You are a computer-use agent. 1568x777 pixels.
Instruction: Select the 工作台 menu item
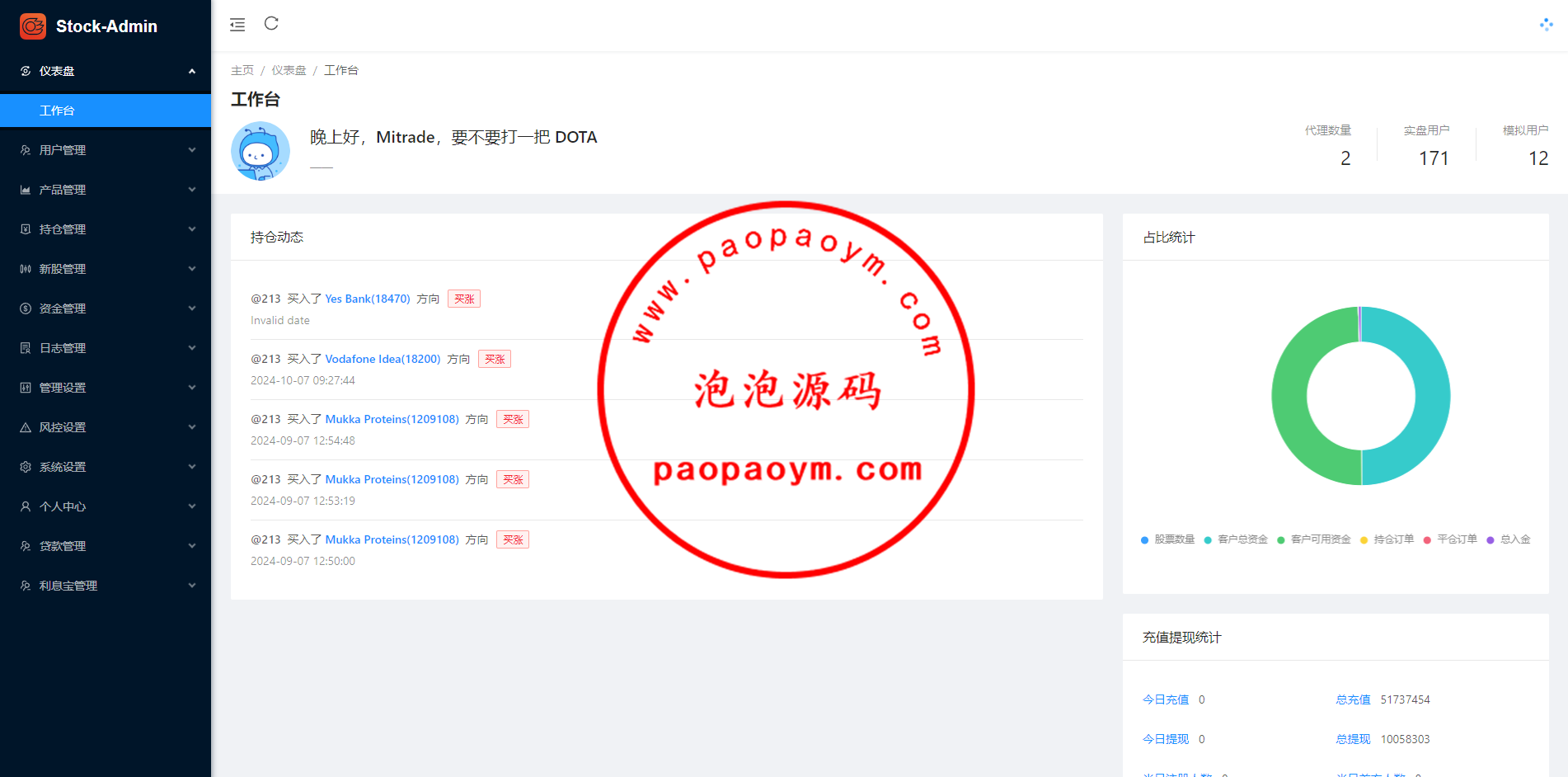106,111
